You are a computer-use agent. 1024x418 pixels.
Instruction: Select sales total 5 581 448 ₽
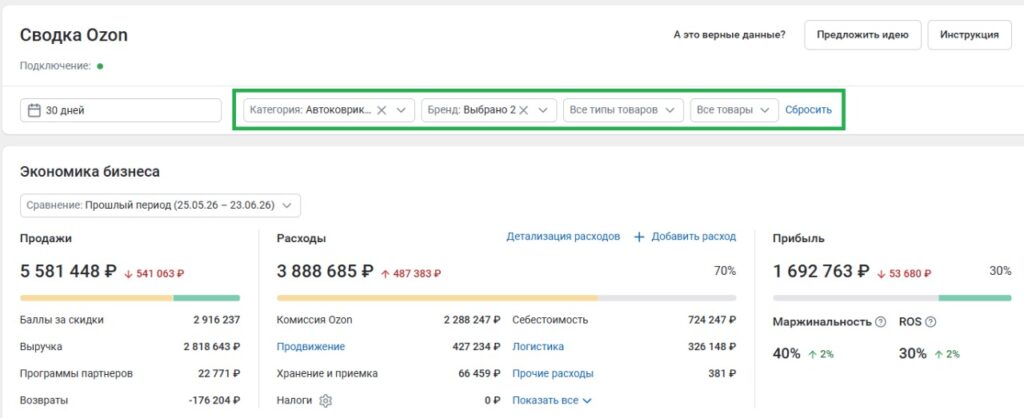[x=69, y=271]
